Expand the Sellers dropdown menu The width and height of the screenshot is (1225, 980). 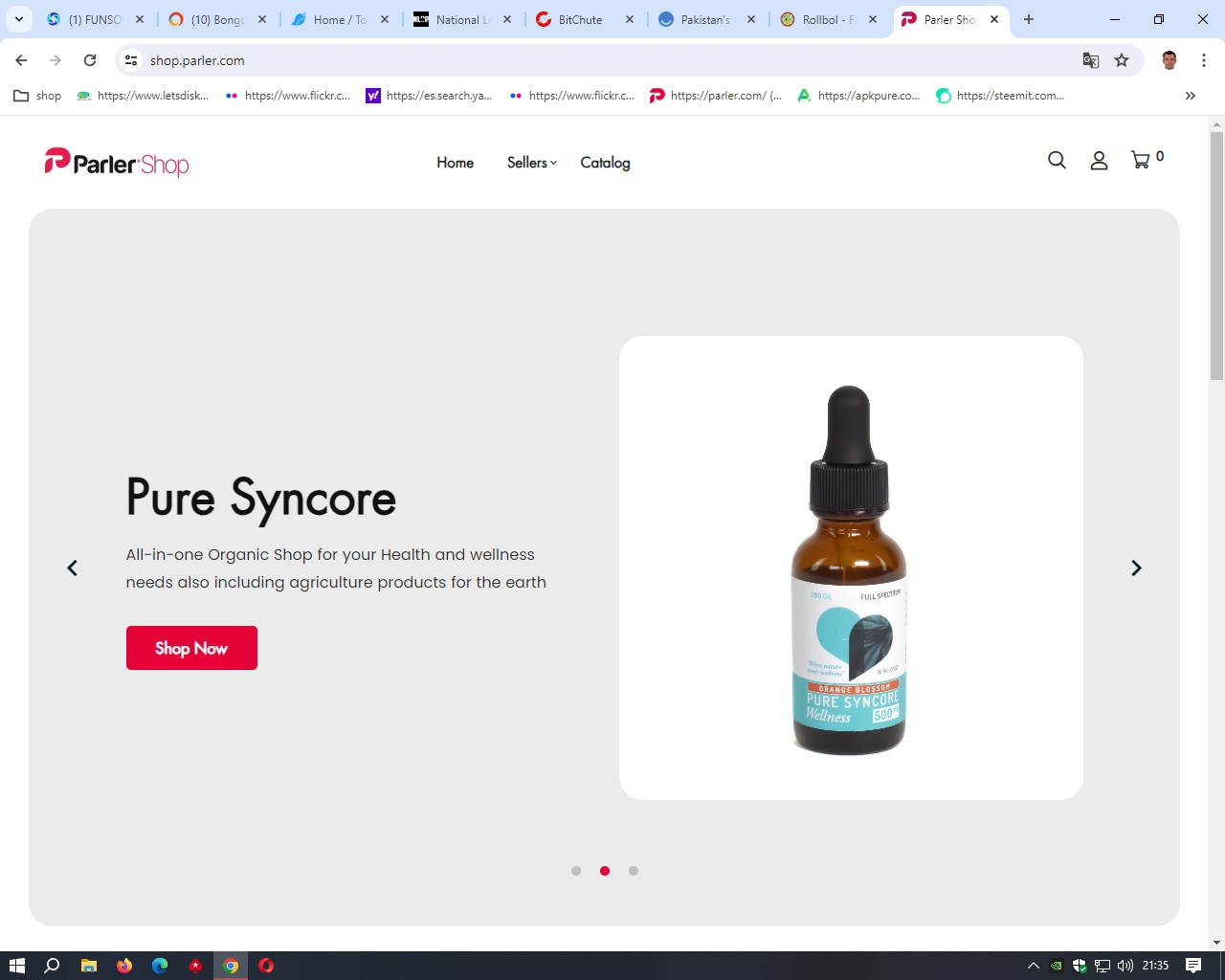click(x=532, y=163)
